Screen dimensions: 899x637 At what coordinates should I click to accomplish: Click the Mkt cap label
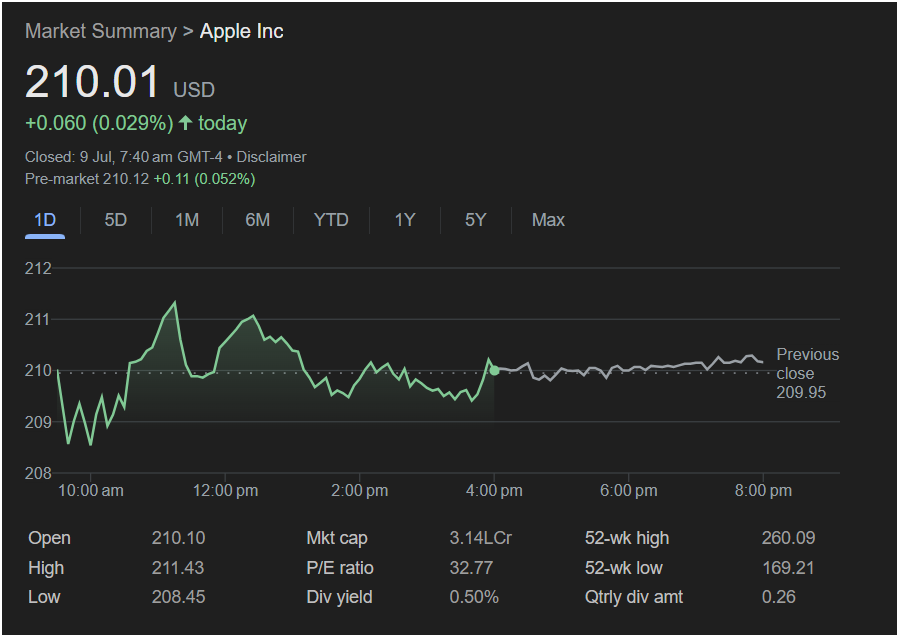(337, 538)
